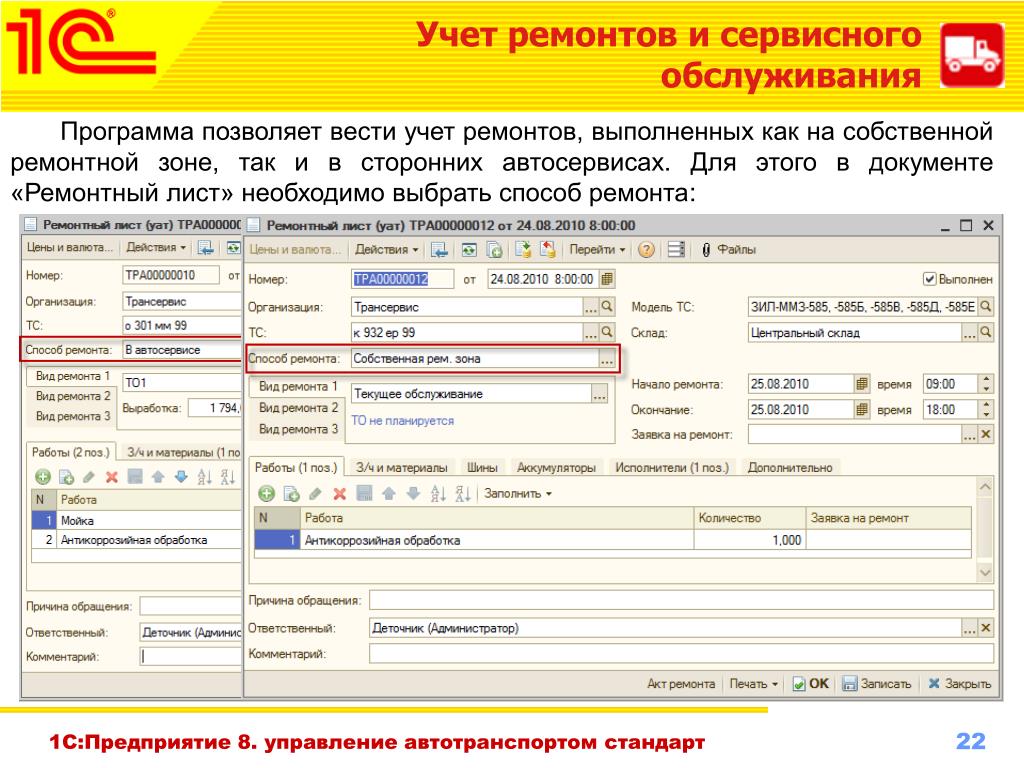Click the Записать button

pyautogui.click(x=877, y=684)
